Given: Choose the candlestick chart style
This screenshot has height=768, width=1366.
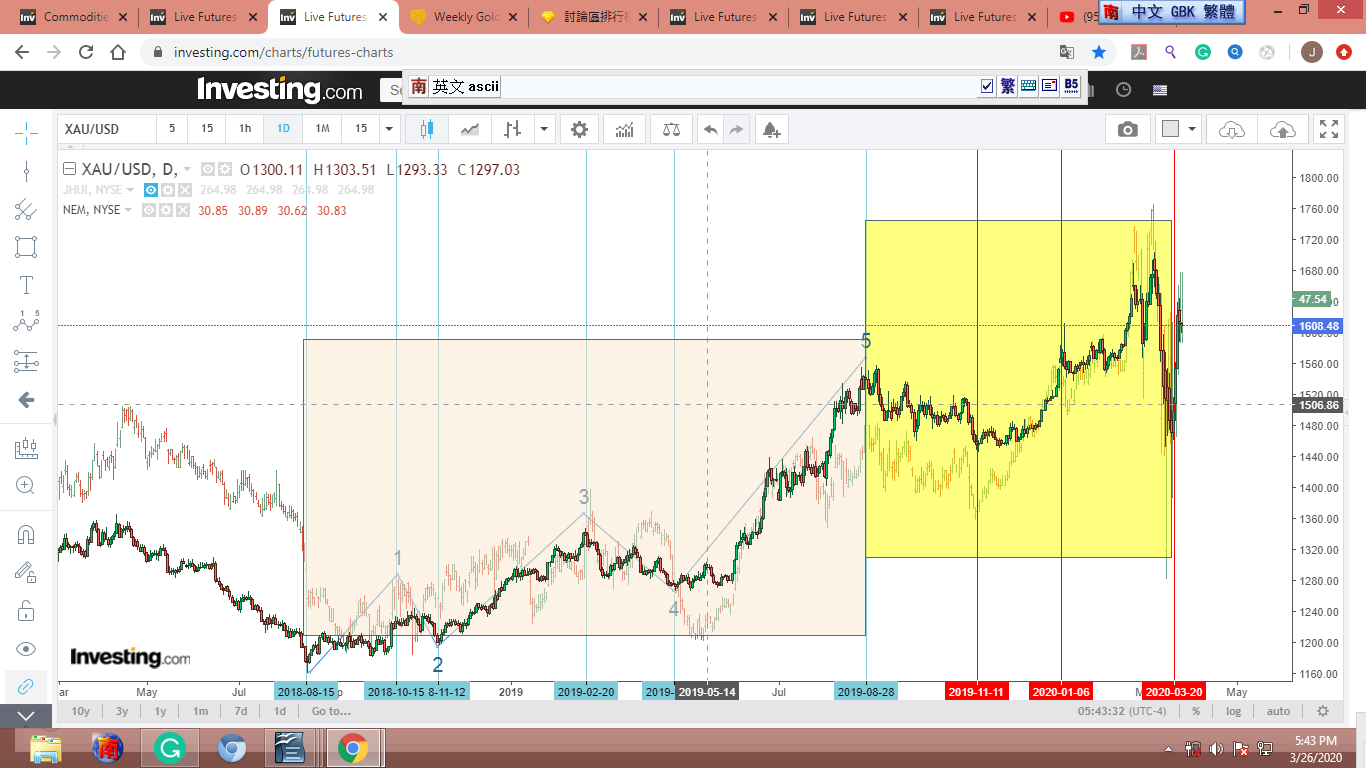Looking at the screenshot, I should coord(428,129).
